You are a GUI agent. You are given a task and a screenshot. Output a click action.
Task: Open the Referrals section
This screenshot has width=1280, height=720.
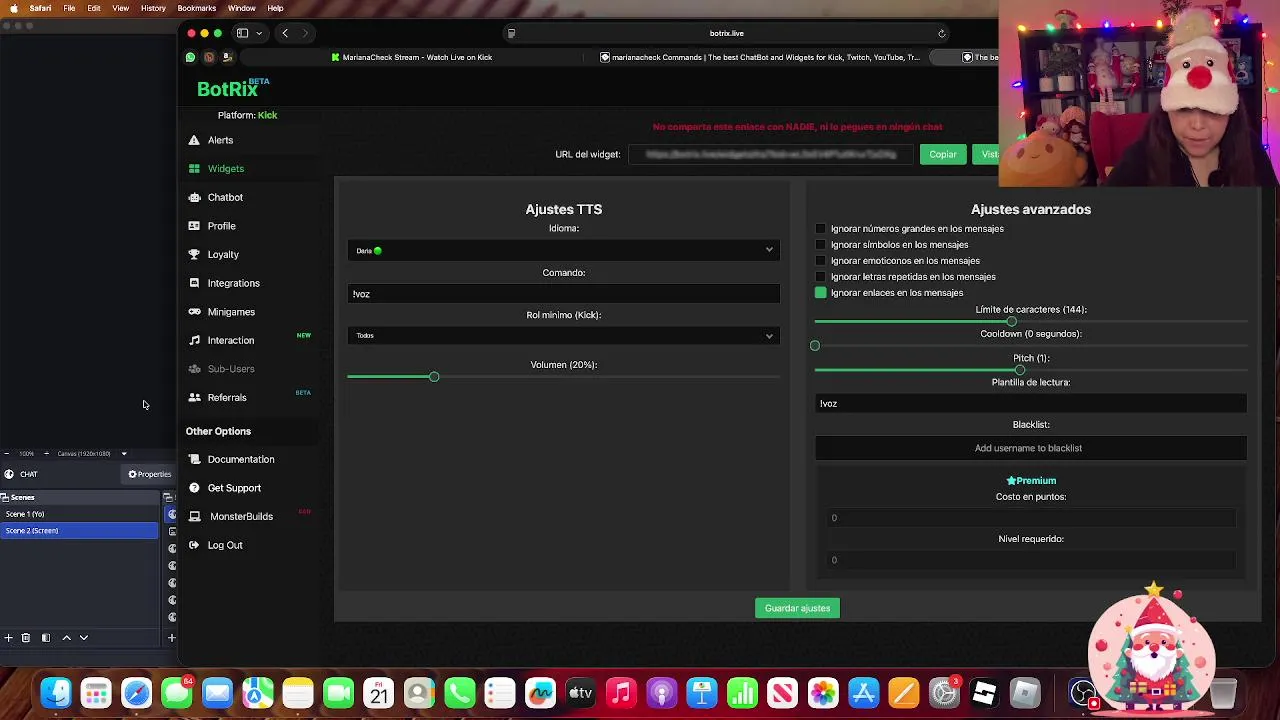tap(226, 398)
